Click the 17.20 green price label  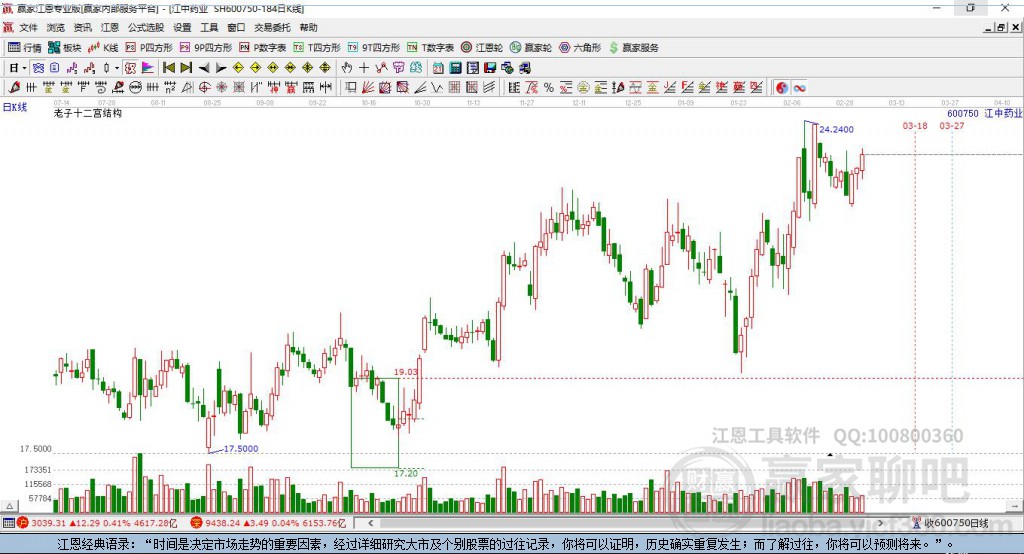coord(406,473)
